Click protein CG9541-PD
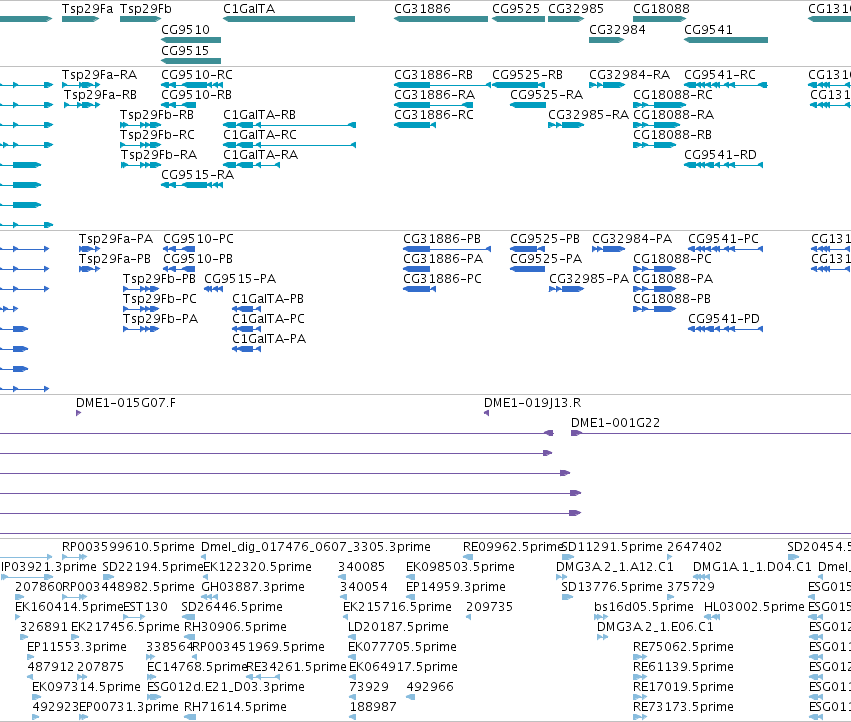 (726, 329)
